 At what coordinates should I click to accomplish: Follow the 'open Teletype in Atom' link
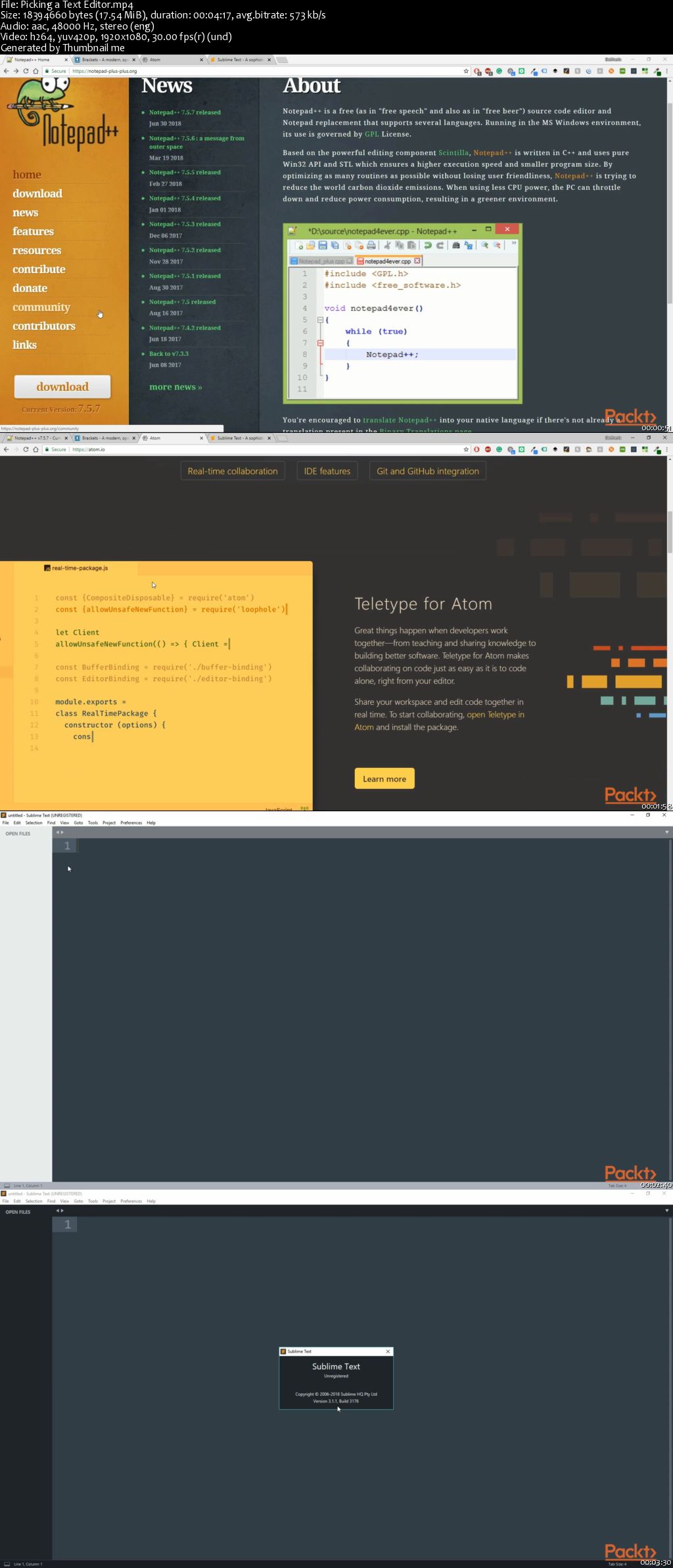pos(439,721)
